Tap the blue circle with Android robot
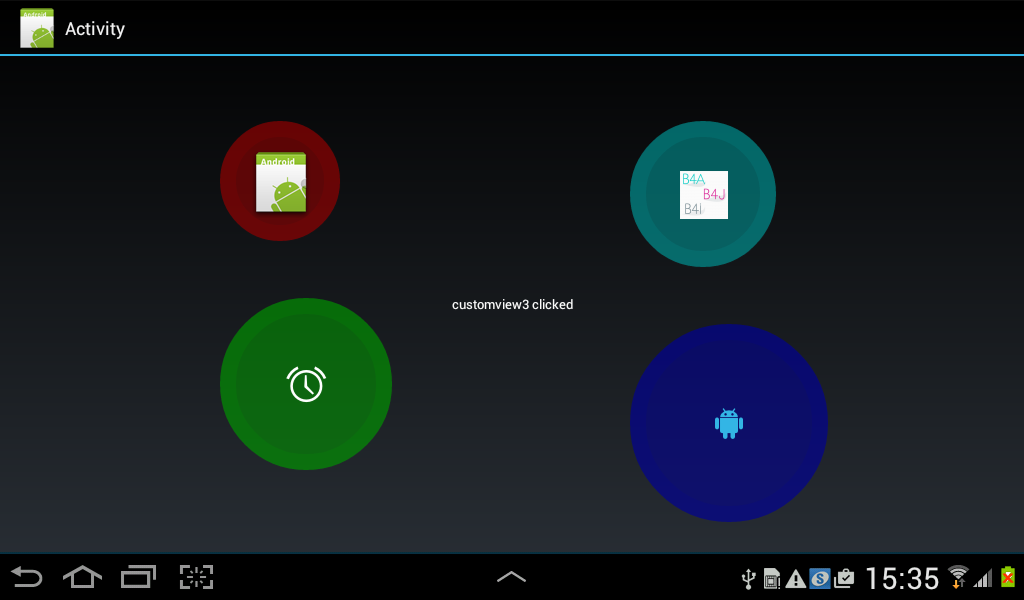1024x600 pixels. 729,423
